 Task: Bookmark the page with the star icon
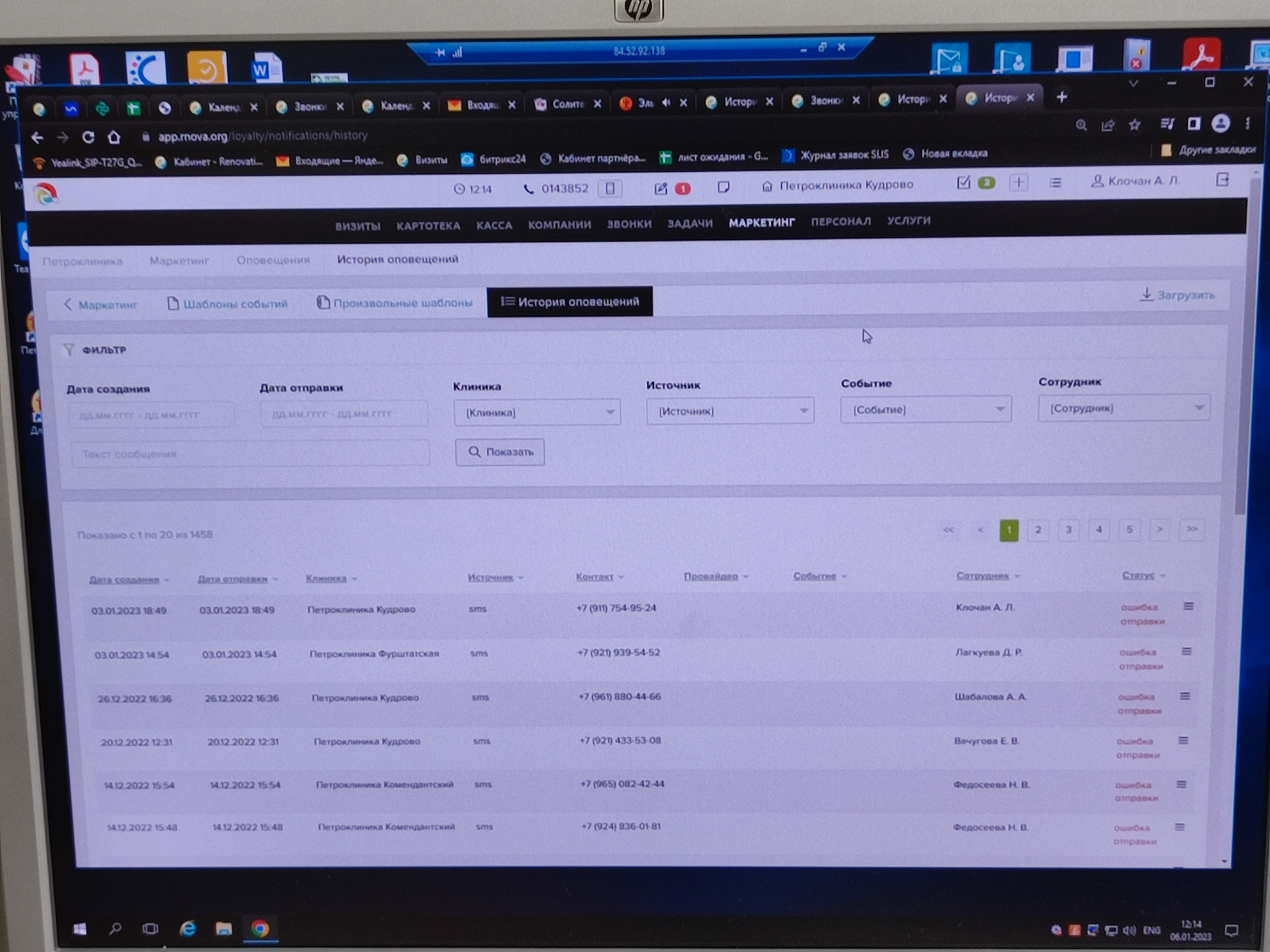1134,124
